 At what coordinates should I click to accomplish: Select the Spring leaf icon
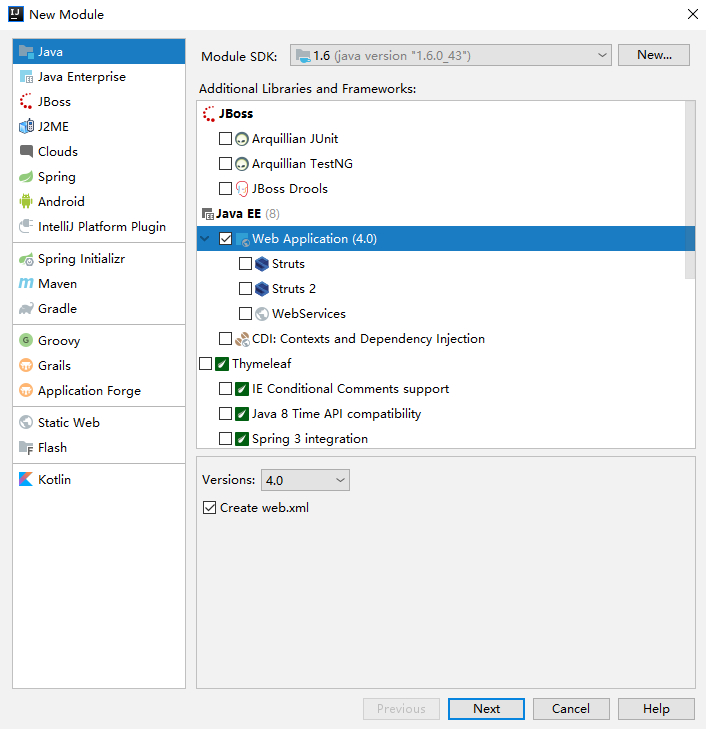pyautogui.click(x=26, y=177)
